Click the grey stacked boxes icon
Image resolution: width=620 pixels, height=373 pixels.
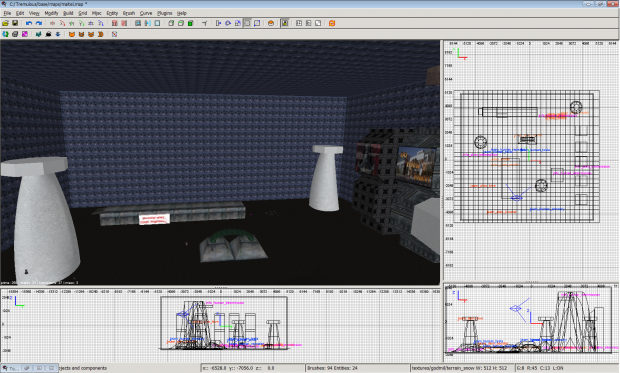click(x=15, y=34)
